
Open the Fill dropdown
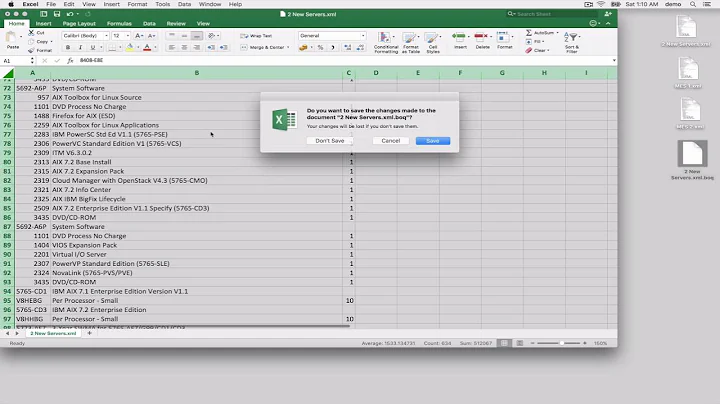(536, 41)
